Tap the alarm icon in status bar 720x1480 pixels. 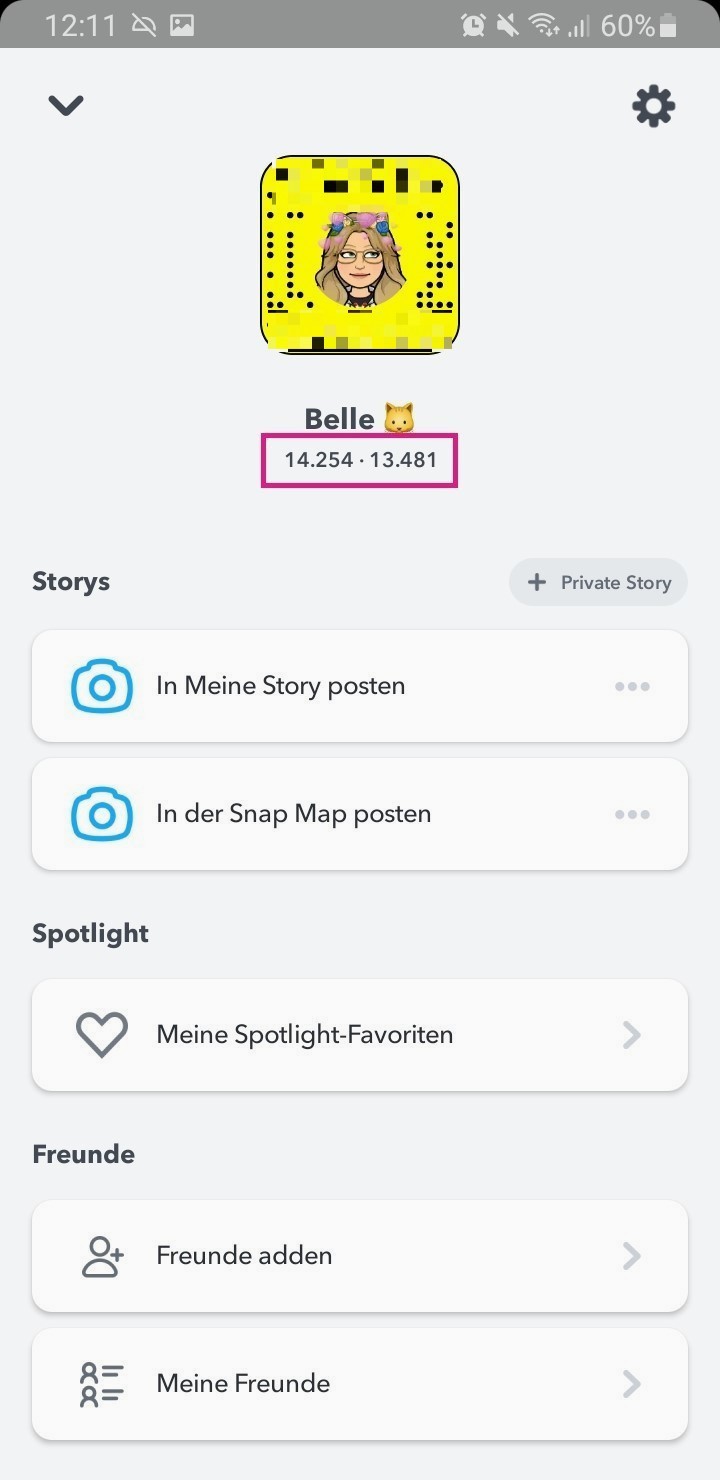(473, 25)
